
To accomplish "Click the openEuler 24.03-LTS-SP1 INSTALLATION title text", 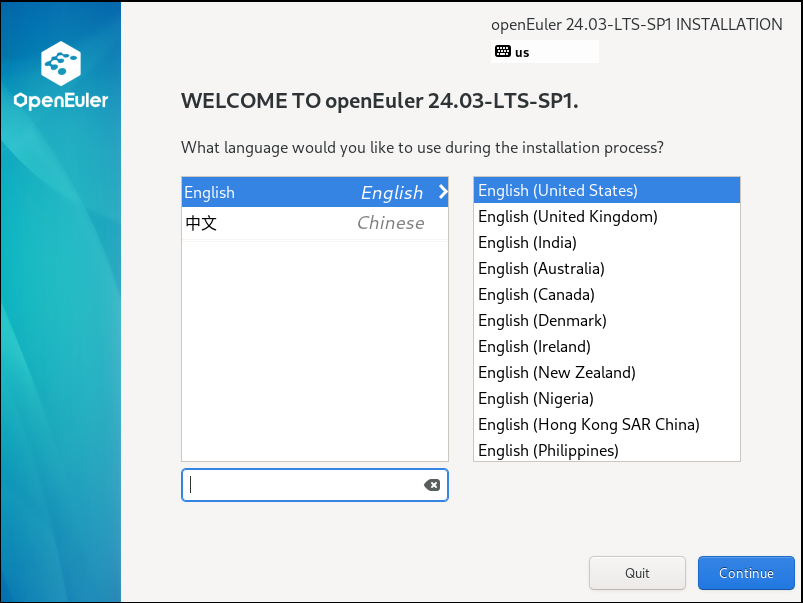I will click(637, 25).
